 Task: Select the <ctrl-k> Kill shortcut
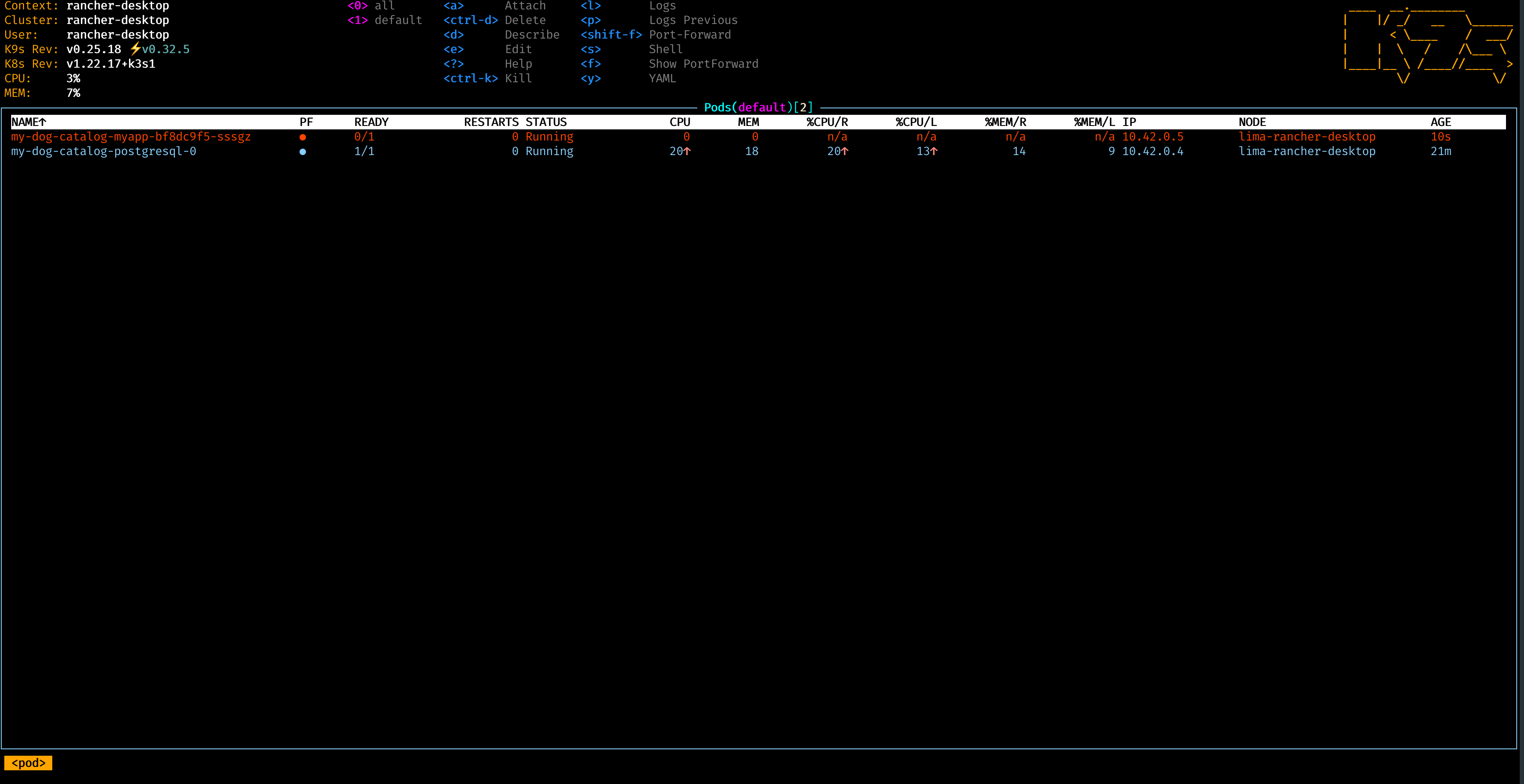[470, 78]
